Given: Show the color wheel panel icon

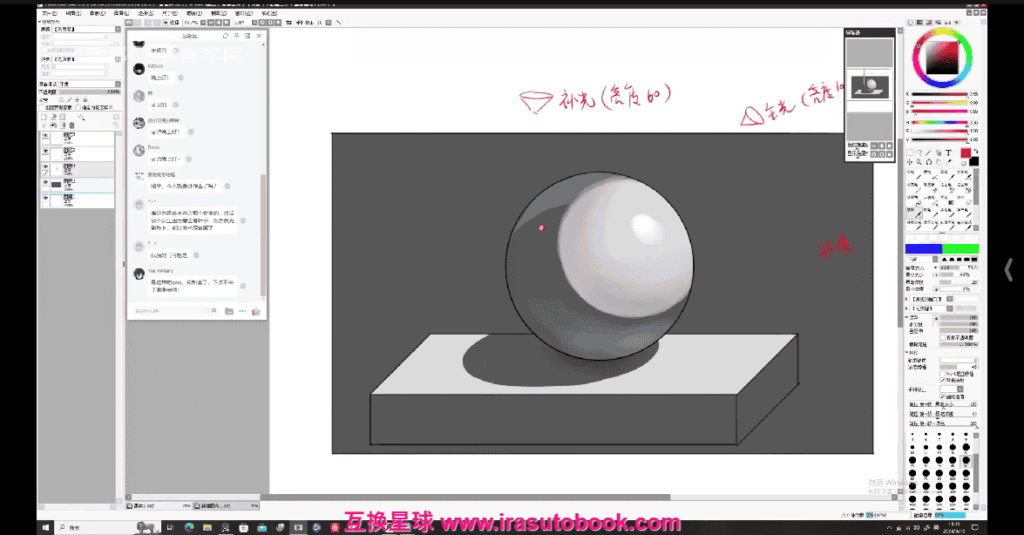Looking at the screenshot, I should (910, 22).
